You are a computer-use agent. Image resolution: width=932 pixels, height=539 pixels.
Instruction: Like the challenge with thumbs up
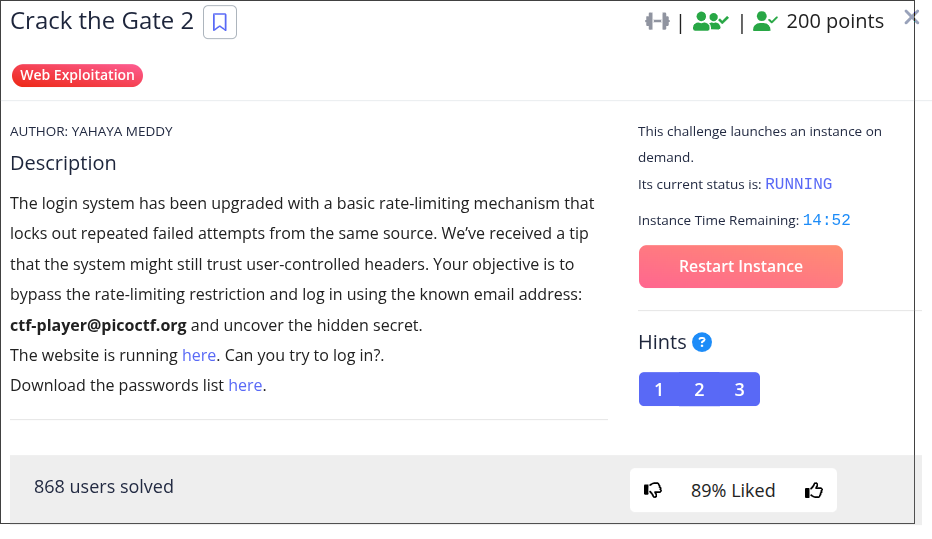(x=813, y=490)
